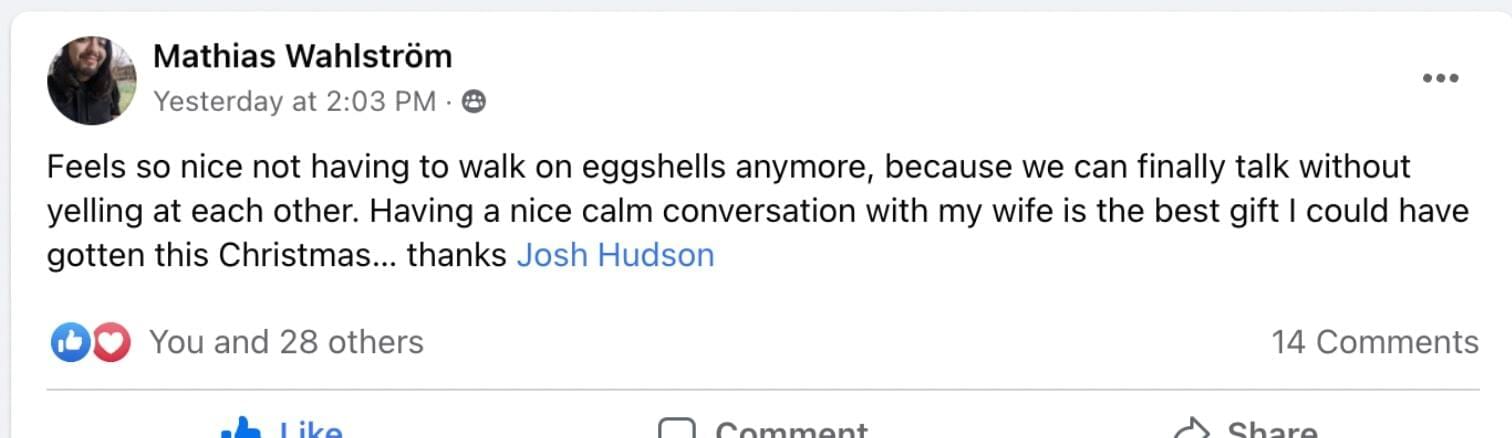Click the red heart reaction icon
The image size is (1512, 438).
point(111,343)
